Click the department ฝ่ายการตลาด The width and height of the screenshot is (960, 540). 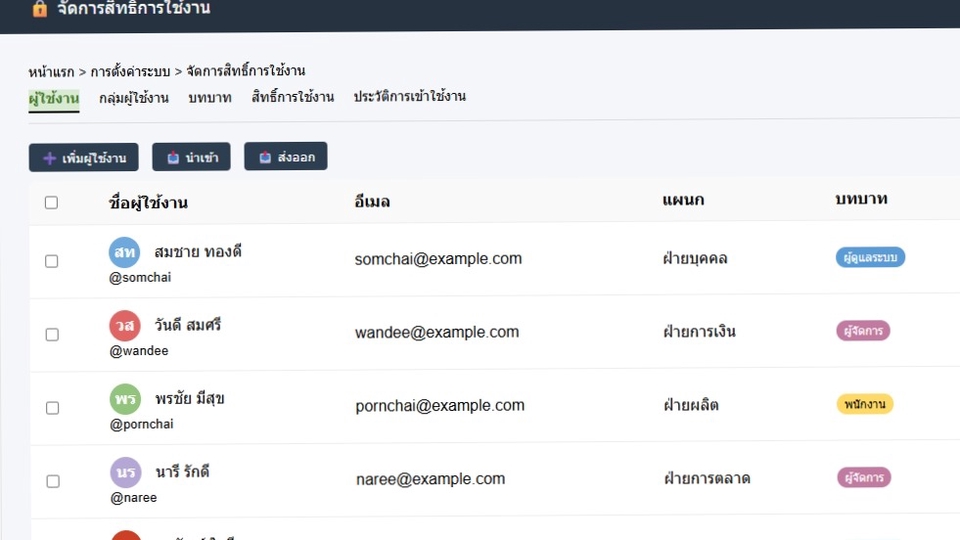click(x=708, y=479)
